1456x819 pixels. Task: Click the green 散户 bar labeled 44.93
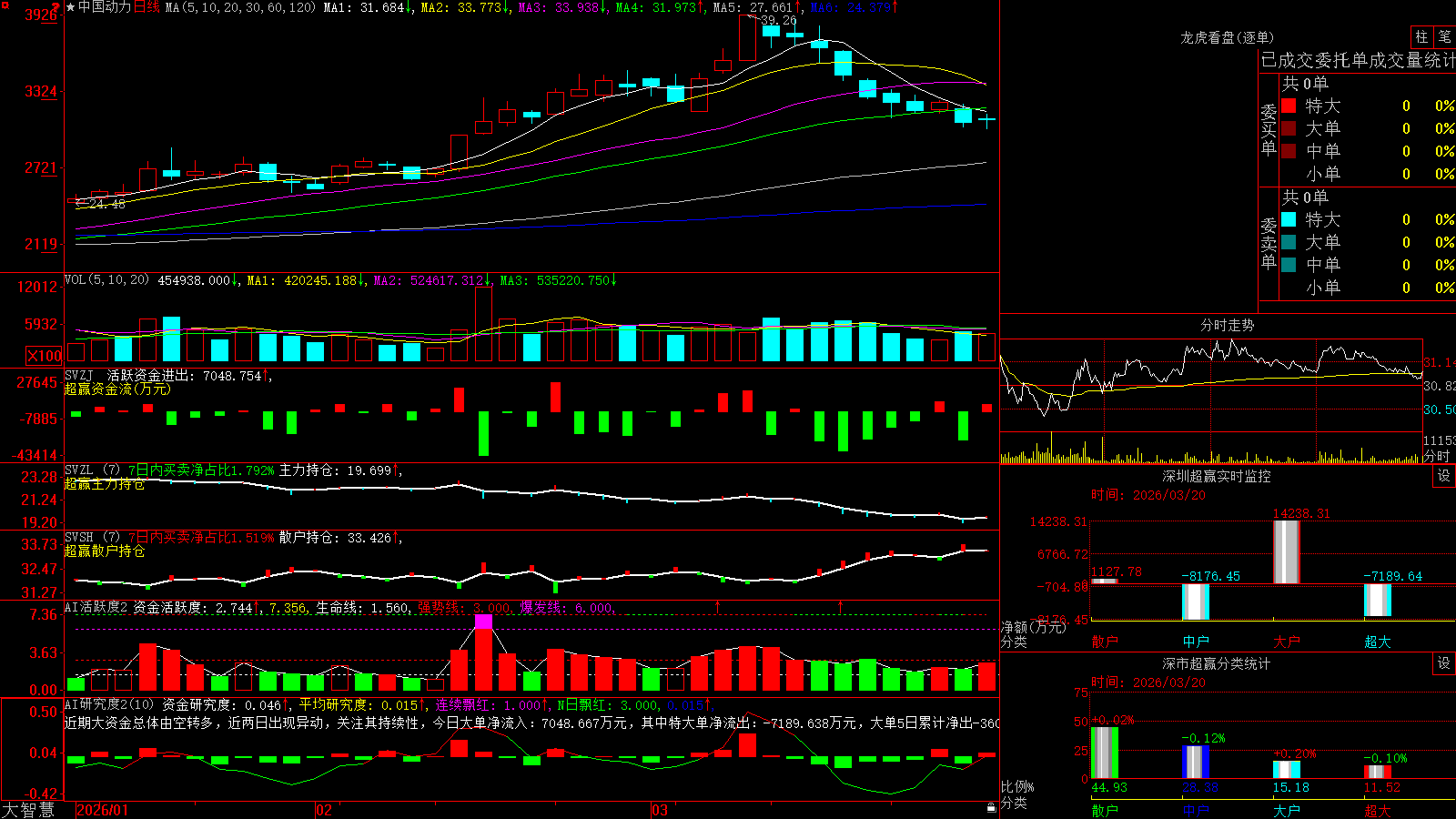1104,753
